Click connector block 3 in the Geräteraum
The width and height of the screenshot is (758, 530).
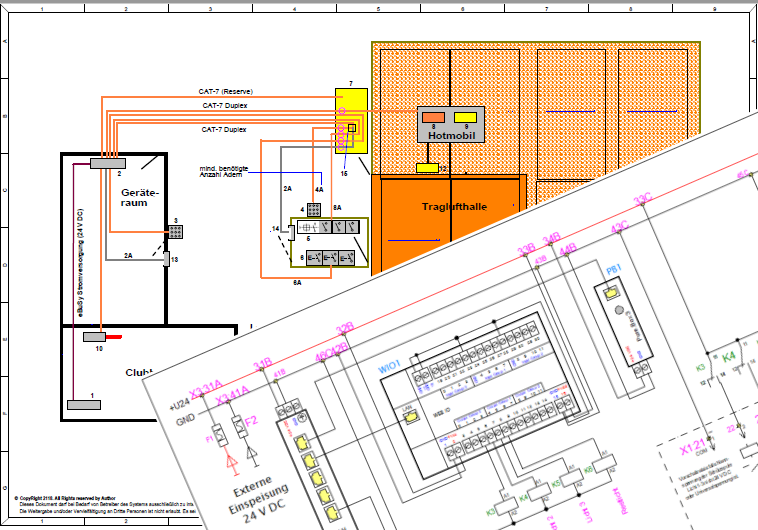pyautogui.click(x=175, y=231)
